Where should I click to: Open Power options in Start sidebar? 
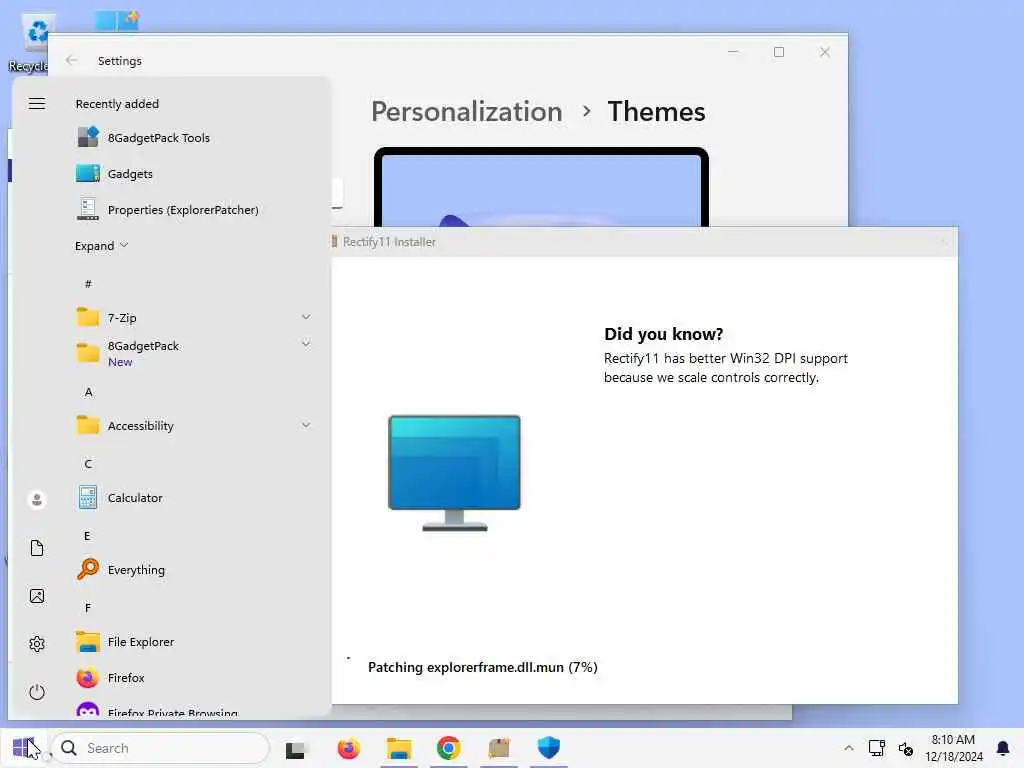coord(37,692)
